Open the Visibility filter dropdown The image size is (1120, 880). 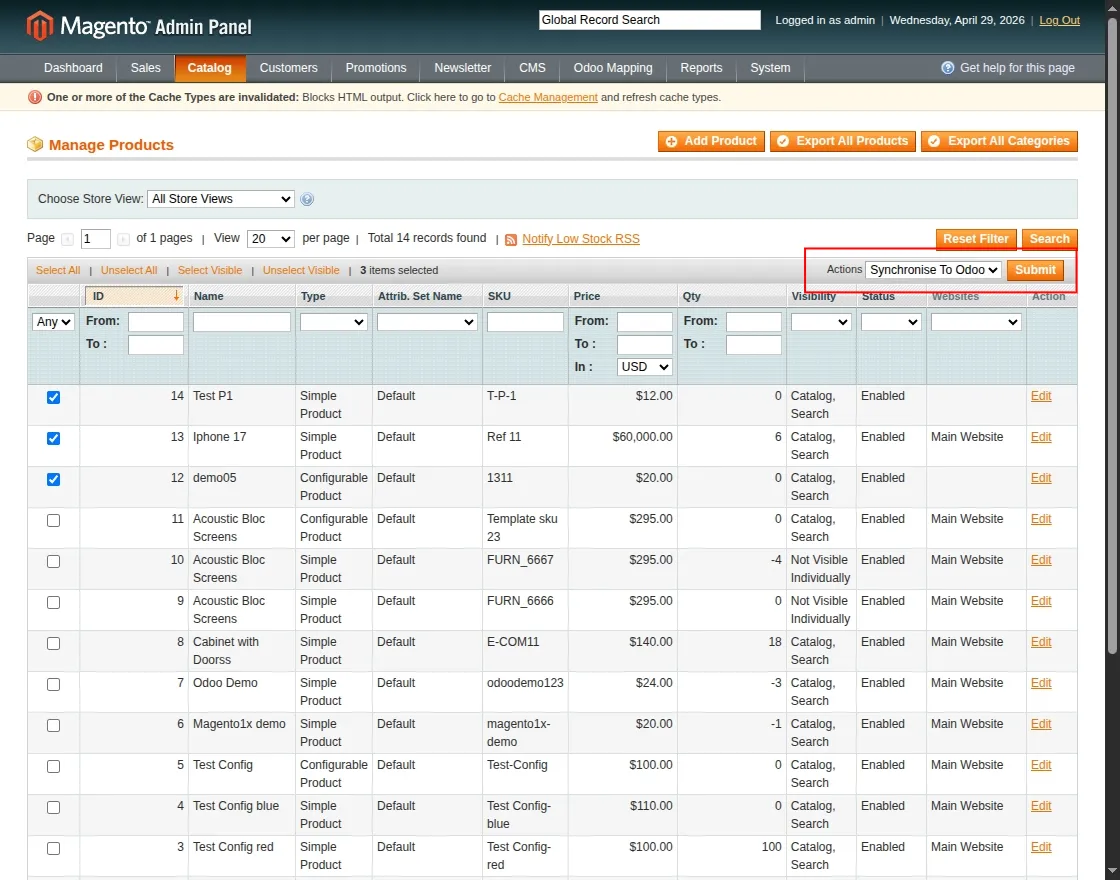(821, 322)
